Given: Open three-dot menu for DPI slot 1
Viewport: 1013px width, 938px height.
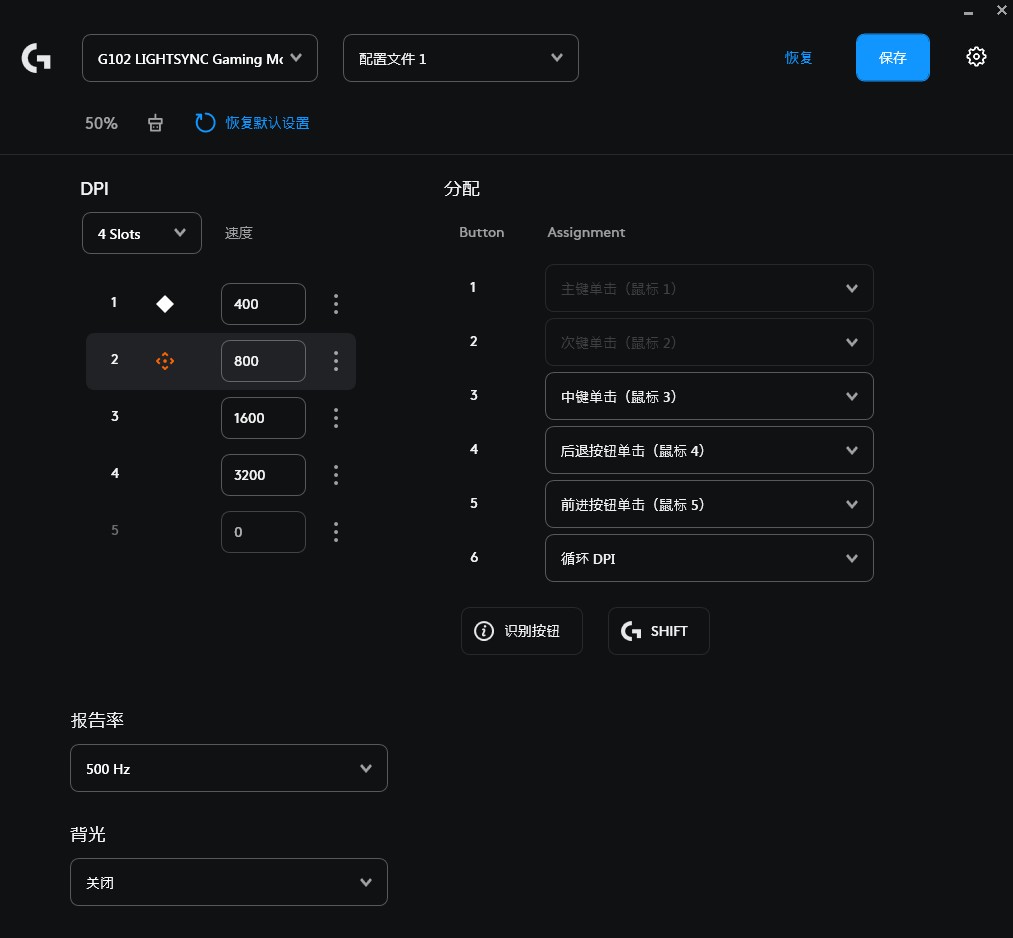Looking at the screenshot, I should [336, 304].
